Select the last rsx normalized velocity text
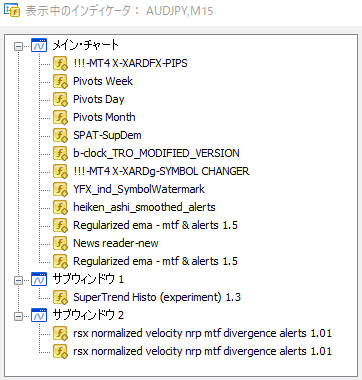Viewport: 362px width, 380px height. tap(202, 351)
